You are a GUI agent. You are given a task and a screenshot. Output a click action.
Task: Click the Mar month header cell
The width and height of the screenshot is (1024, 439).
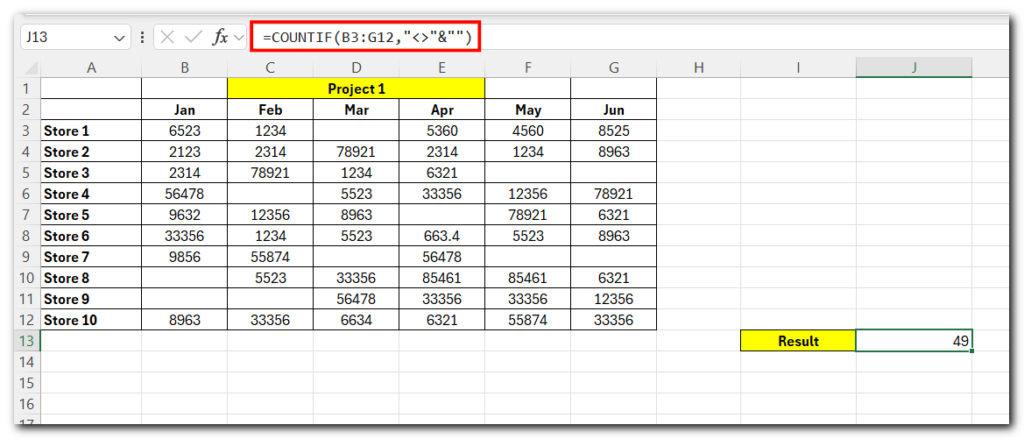click(356, 110)
